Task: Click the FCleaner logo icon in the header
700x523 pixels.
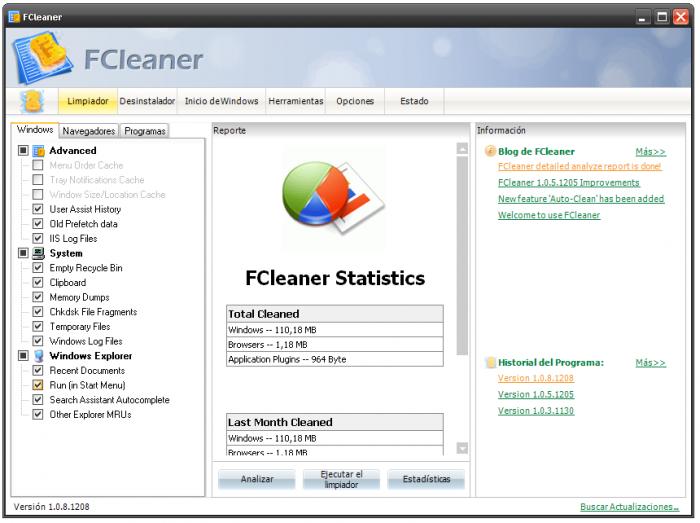Action: (x=42, y=58)
